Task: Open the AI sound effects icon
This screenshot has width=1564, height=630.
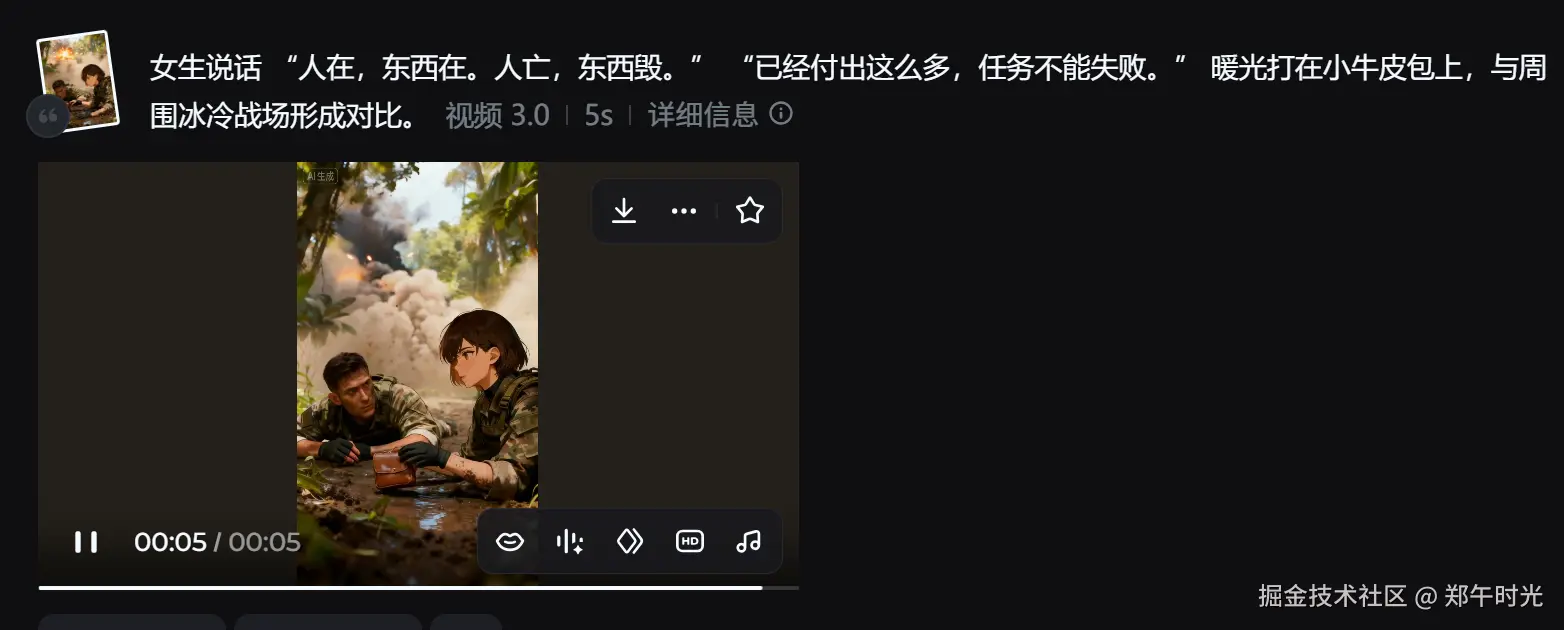Action: click(570, 541)
